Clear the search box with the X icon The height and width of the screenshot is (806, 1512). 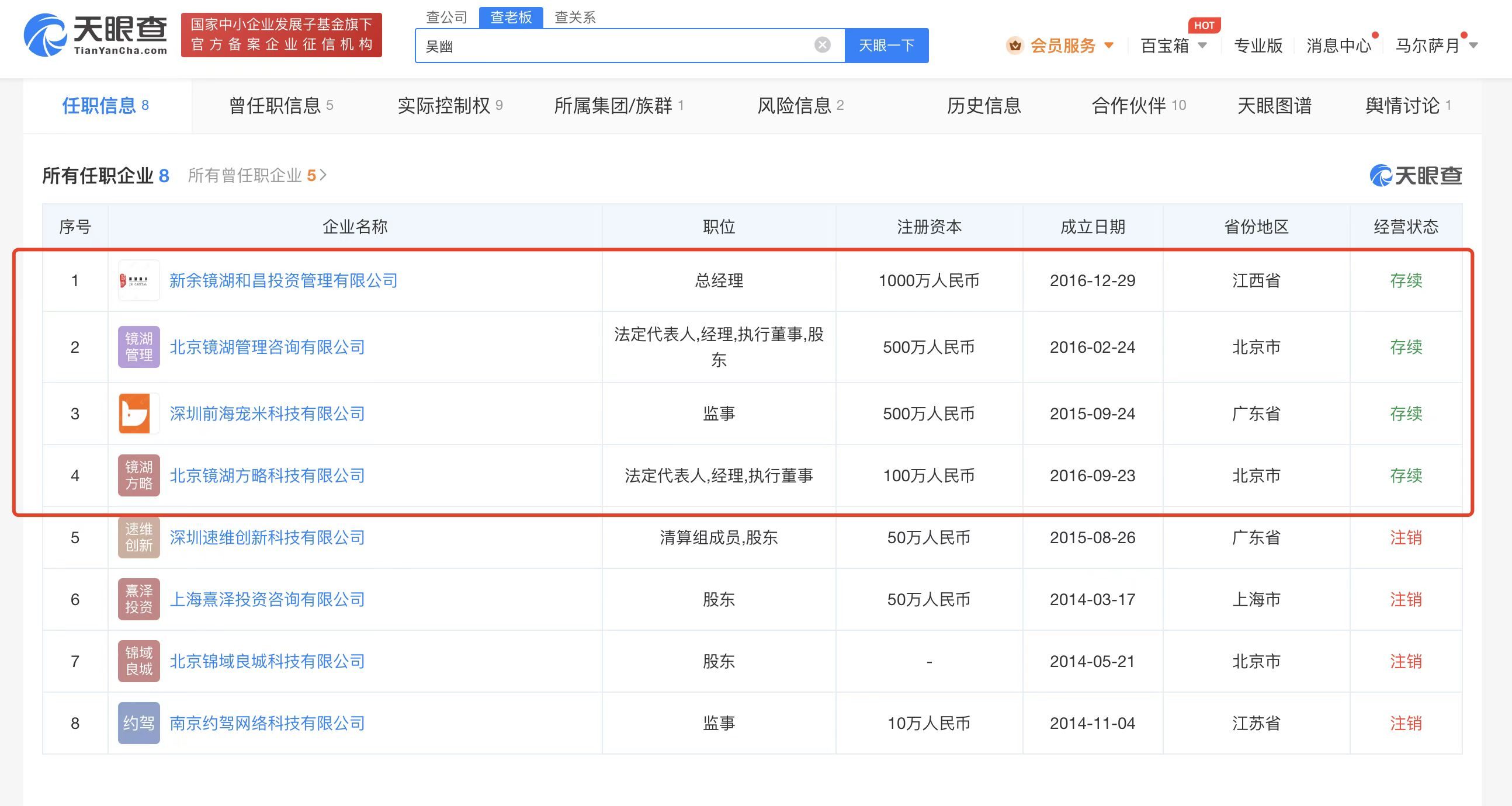[x=821, y=44]
